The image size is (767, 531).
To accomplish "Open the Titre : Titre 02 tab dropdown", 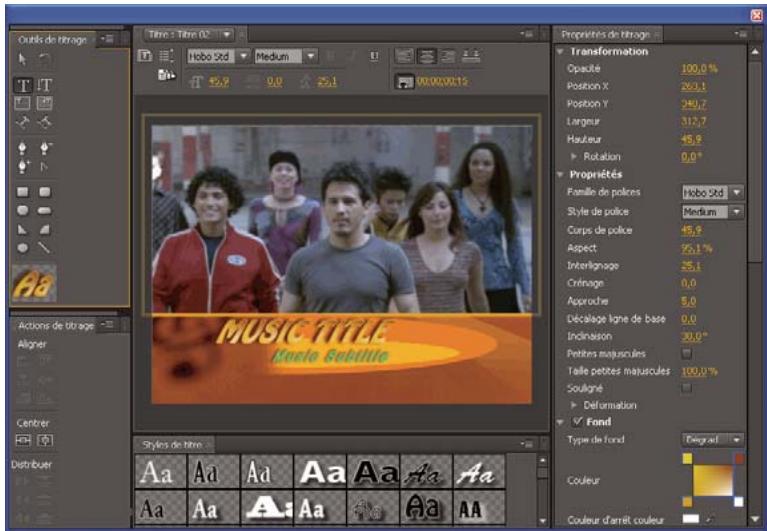I will point(226,35).
